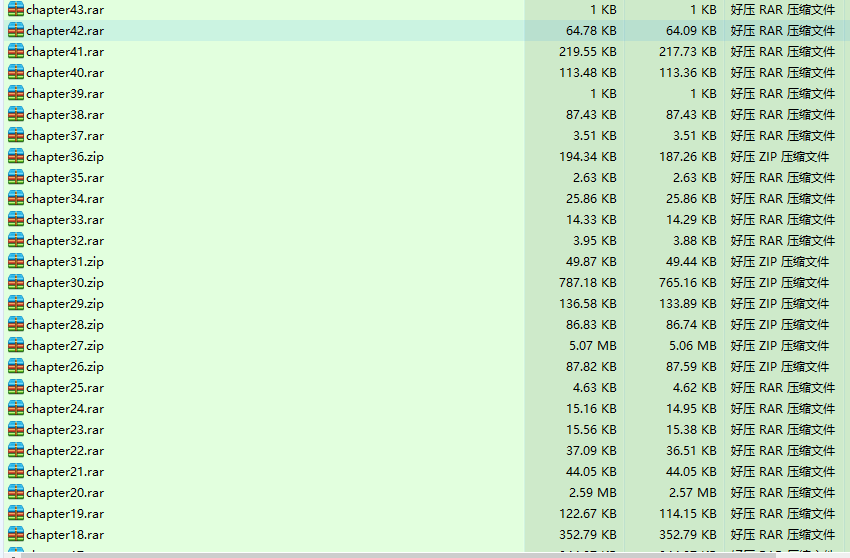Screen dimensions: 850x558
Task: Select the chapter26.zip file name
Action: (65, 366)
